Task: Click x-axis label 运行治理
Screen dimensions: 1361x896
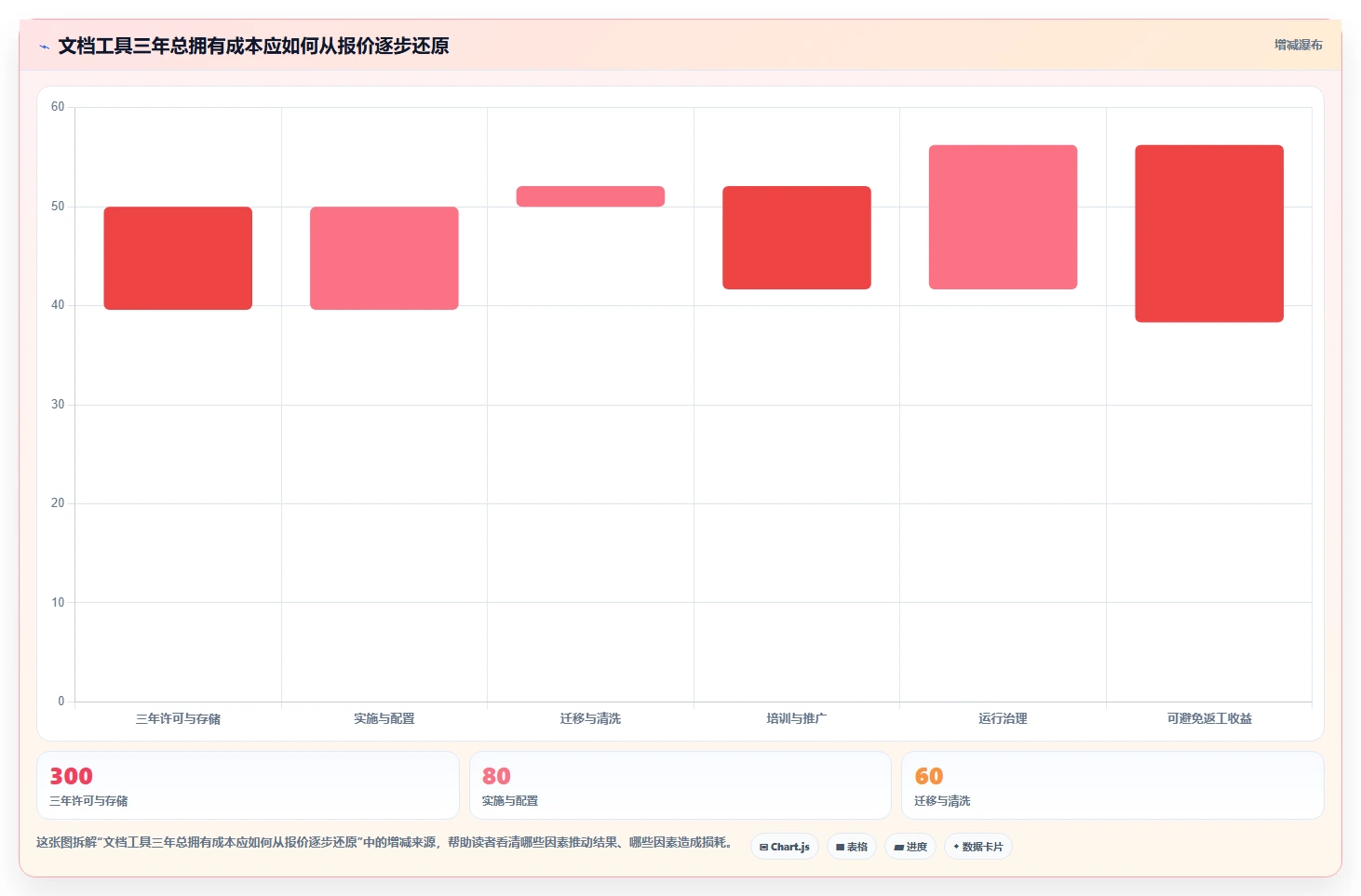Action: click(1003, 718)
